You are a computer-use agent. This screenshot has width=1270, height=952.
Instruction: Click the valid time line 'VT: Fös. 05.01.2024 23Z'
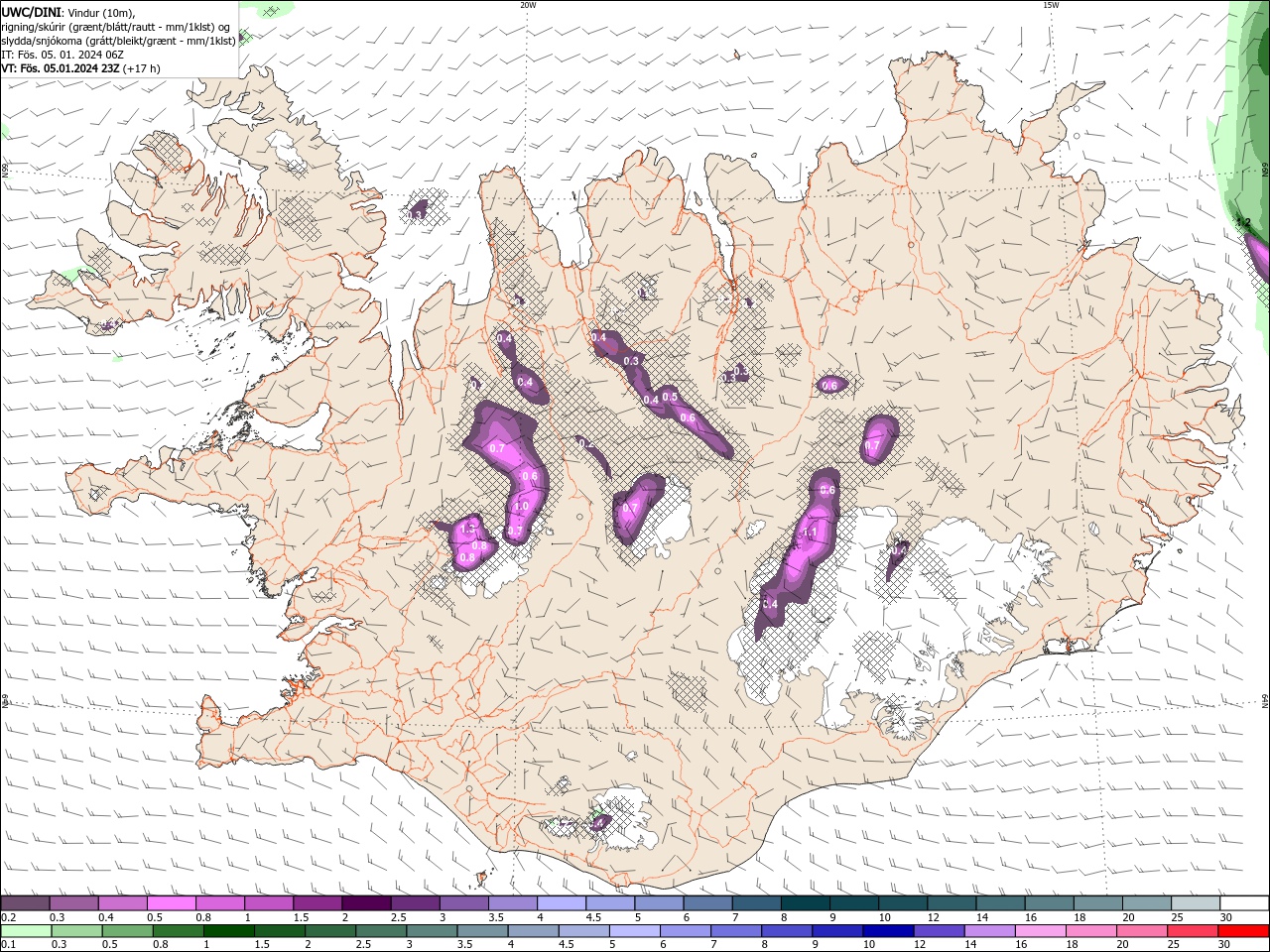click(60, 68)
